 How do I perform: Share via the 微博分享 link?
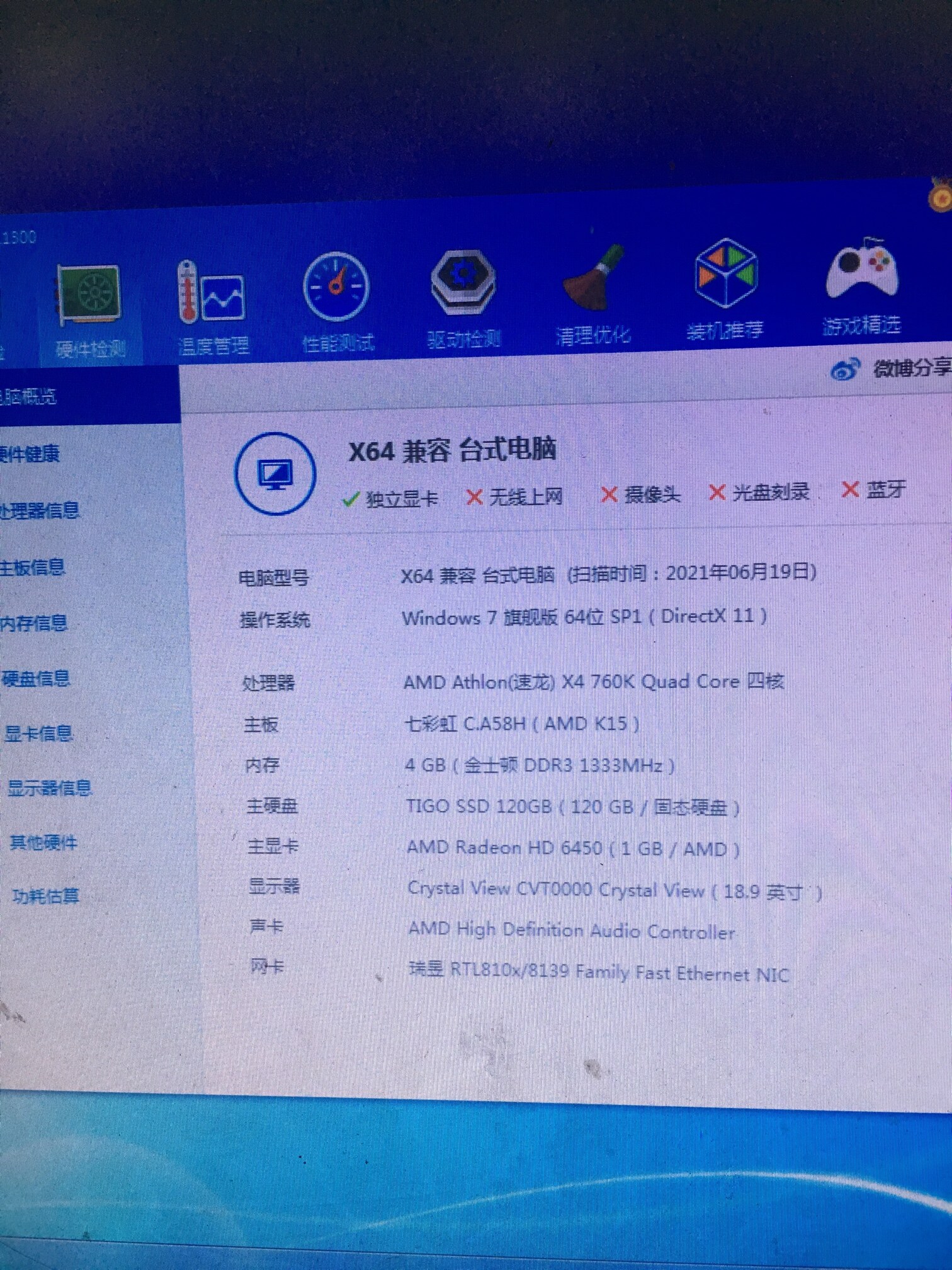pyautogui.click(x=910, y=368)
